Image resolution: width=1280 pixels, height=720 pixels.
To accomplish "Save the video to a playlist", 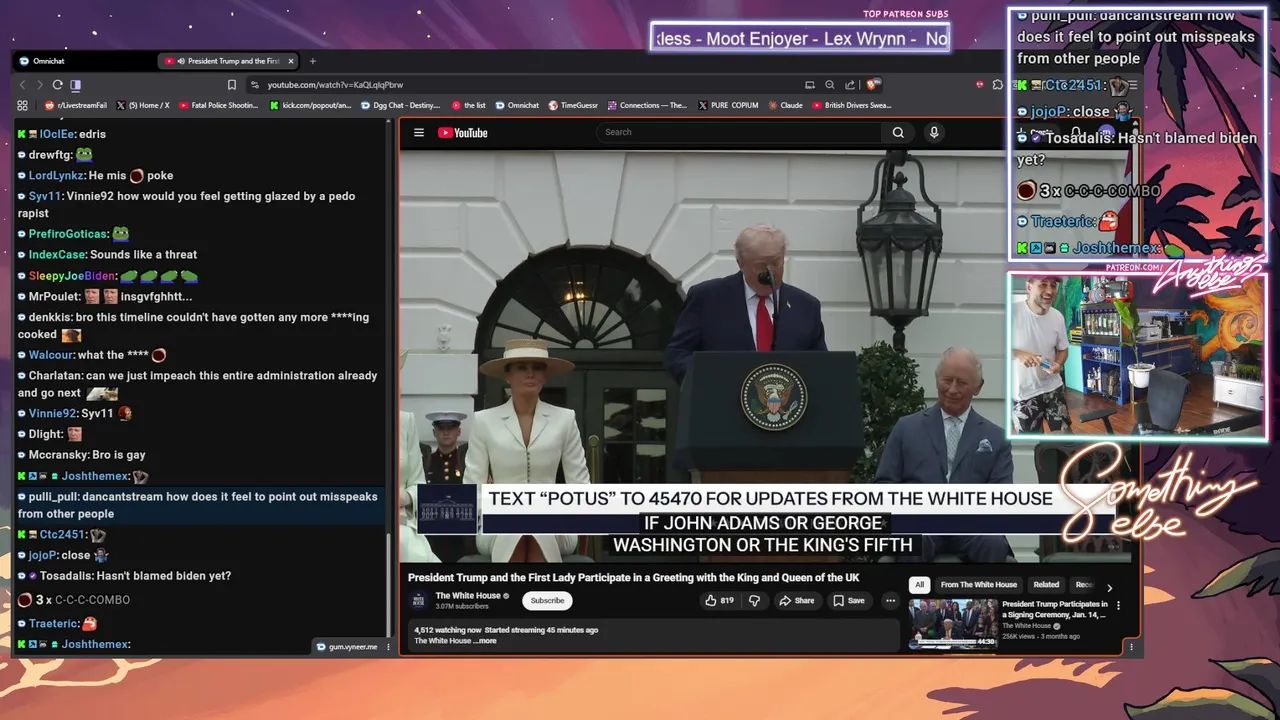I will [849, 601].
